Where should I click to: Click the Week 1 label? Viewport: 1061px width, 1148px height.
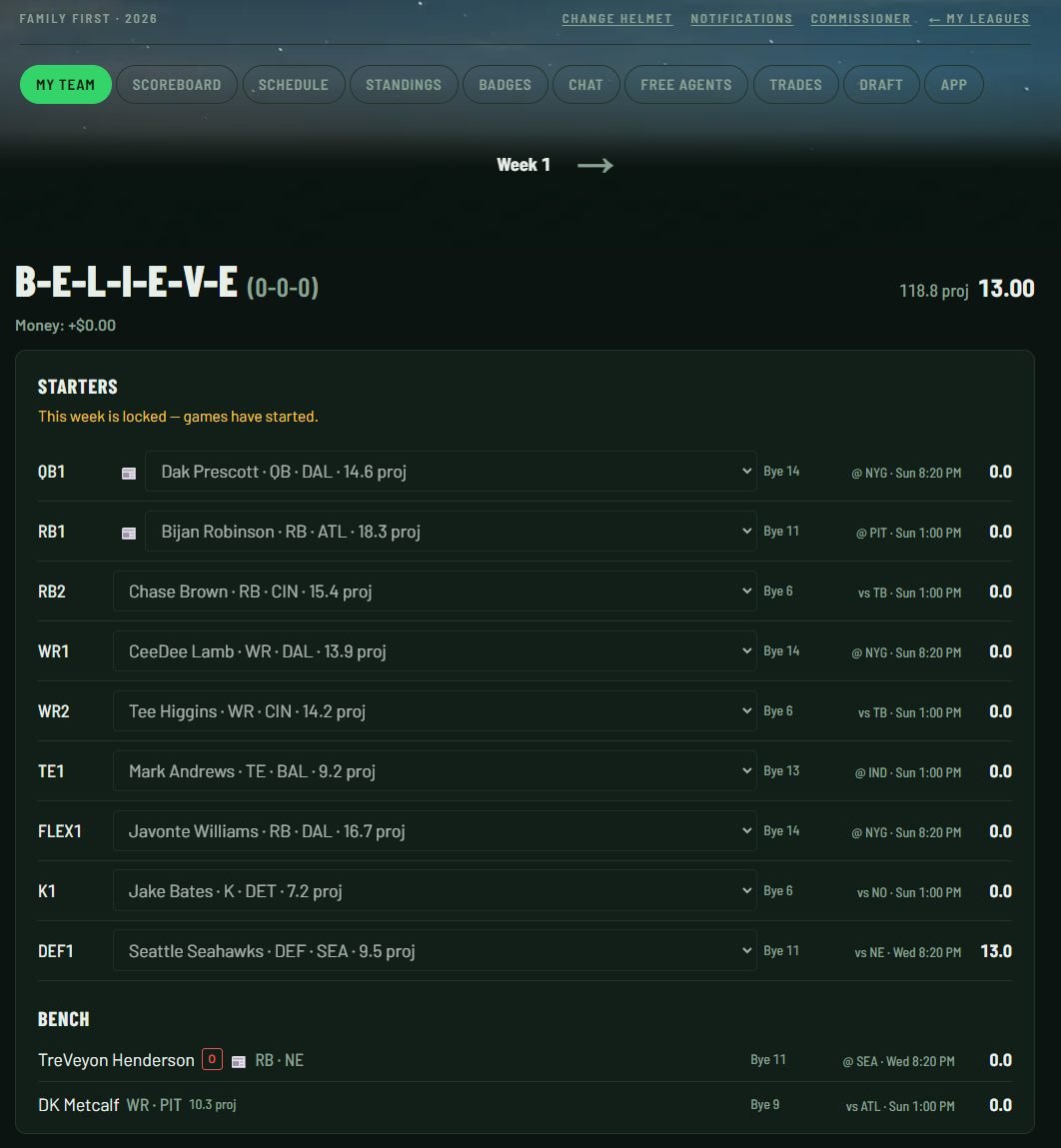click(x=523, y=165)
